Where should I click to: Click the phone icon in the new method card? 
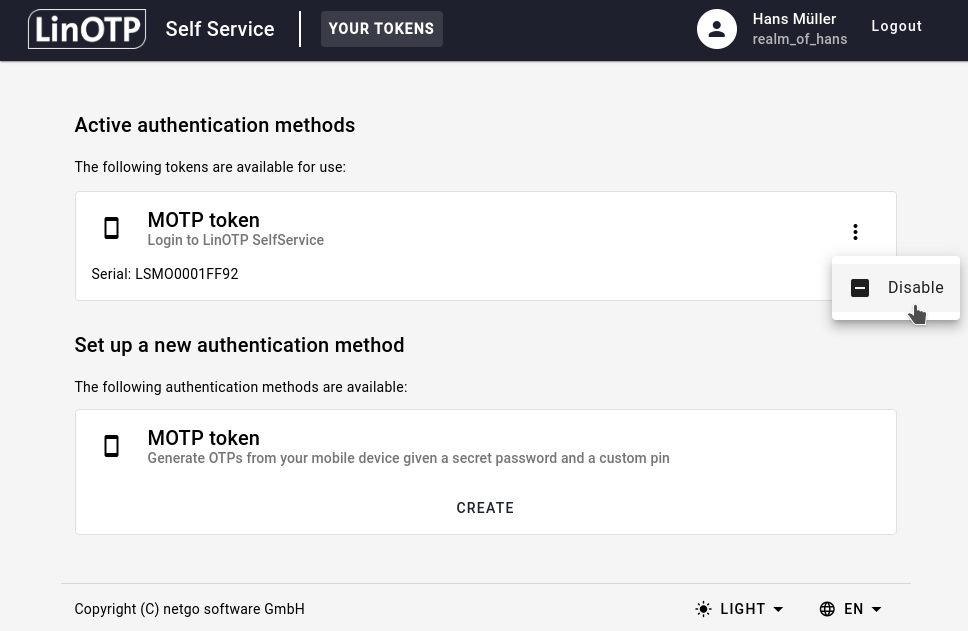(x=112, y=447)
